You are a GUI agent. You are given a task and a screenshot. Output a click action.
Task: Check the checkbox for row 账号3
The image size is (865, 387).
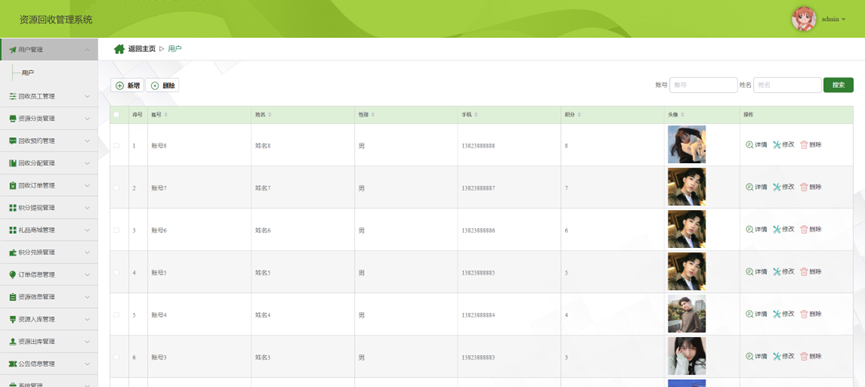coord(116,357)
